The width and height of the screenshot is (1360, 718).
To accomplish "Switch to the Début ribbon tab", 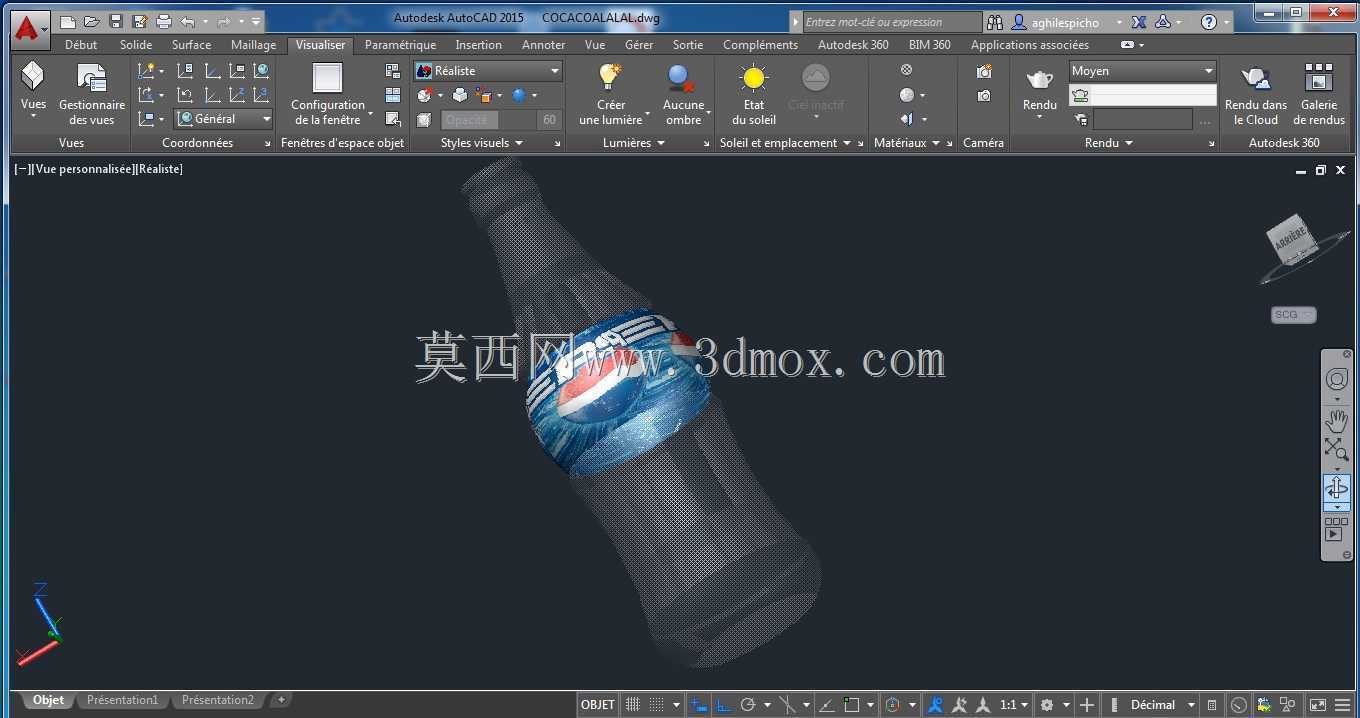I will (x=81, y=45).
